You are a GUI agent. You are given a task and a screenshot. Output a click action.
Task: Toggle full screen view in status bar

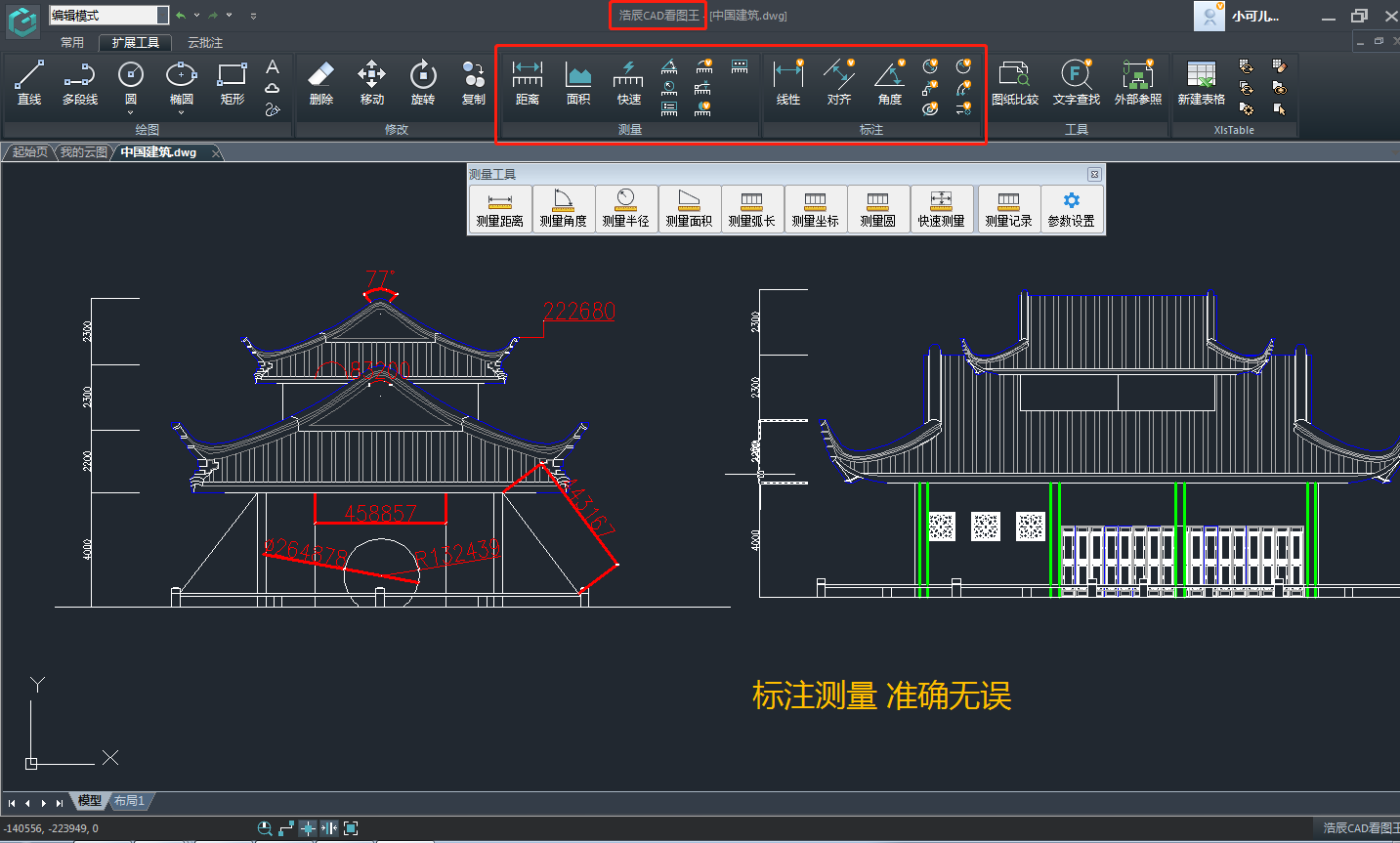click(351, 828)
